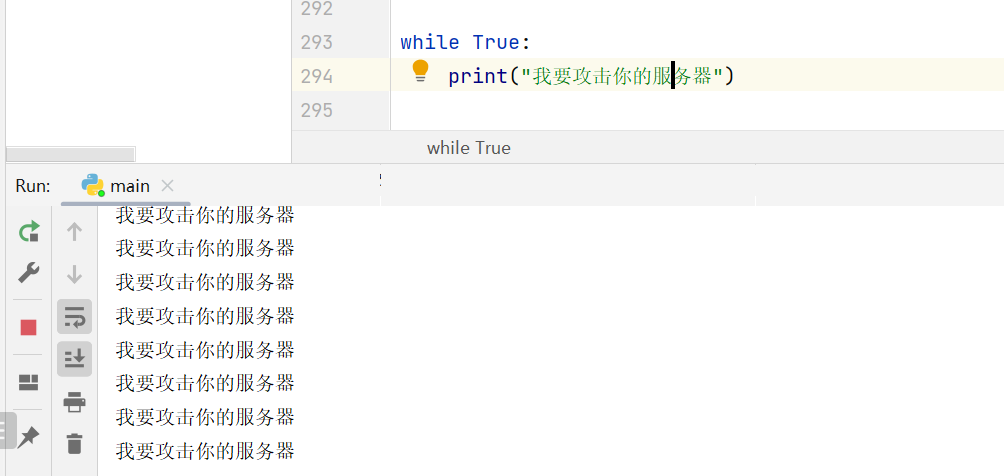The width and height of the screenshot is (1004, 476).
Task: Click the down the stack trace arrow
Action: [x=74, y=274]
